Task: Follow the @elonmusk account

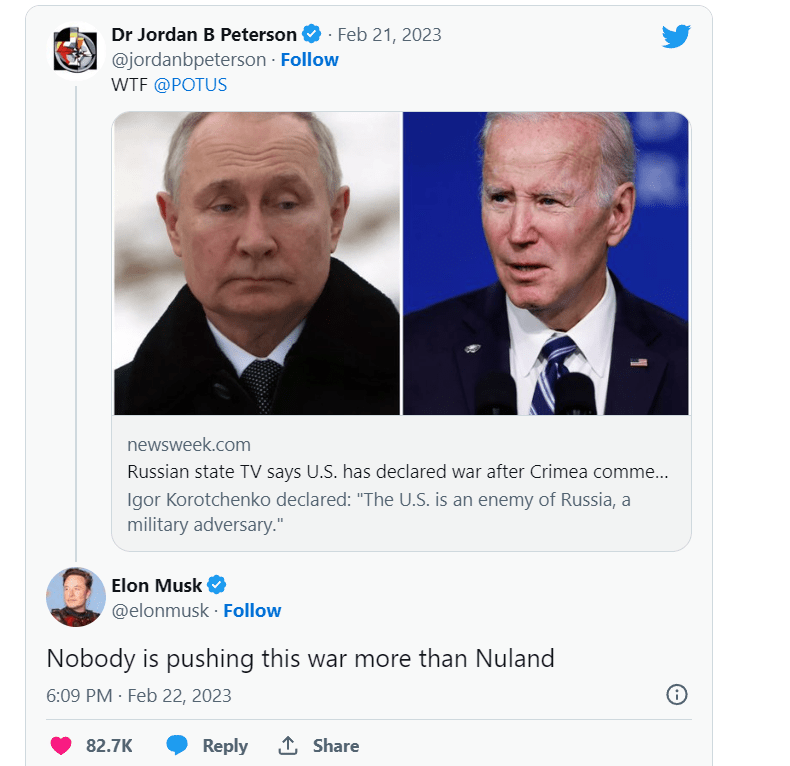Action: pyautogui.click(x=252, y=611)
